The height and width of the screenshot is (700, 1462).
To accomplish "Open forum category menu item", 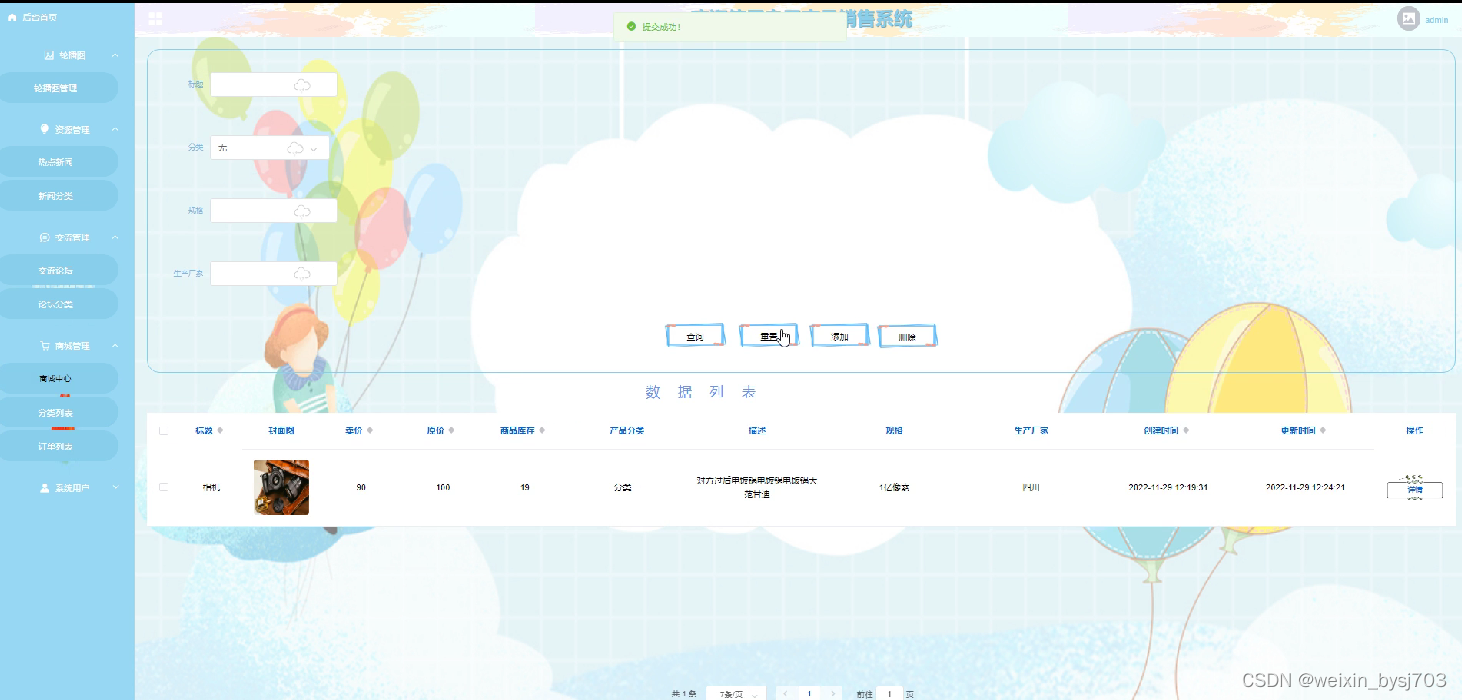I will pos(57,304).
